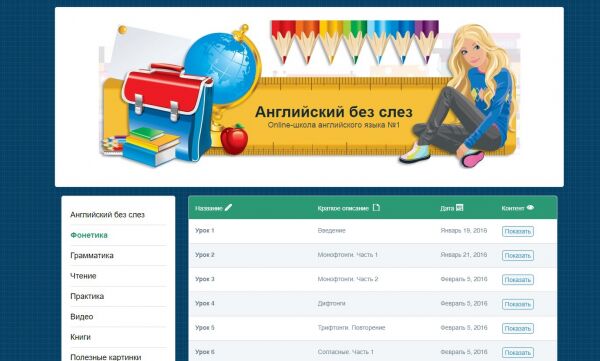Click Показать for the Дифтонги lesson
The height and width of the screenshot is (361, 600).
point(518,304)
